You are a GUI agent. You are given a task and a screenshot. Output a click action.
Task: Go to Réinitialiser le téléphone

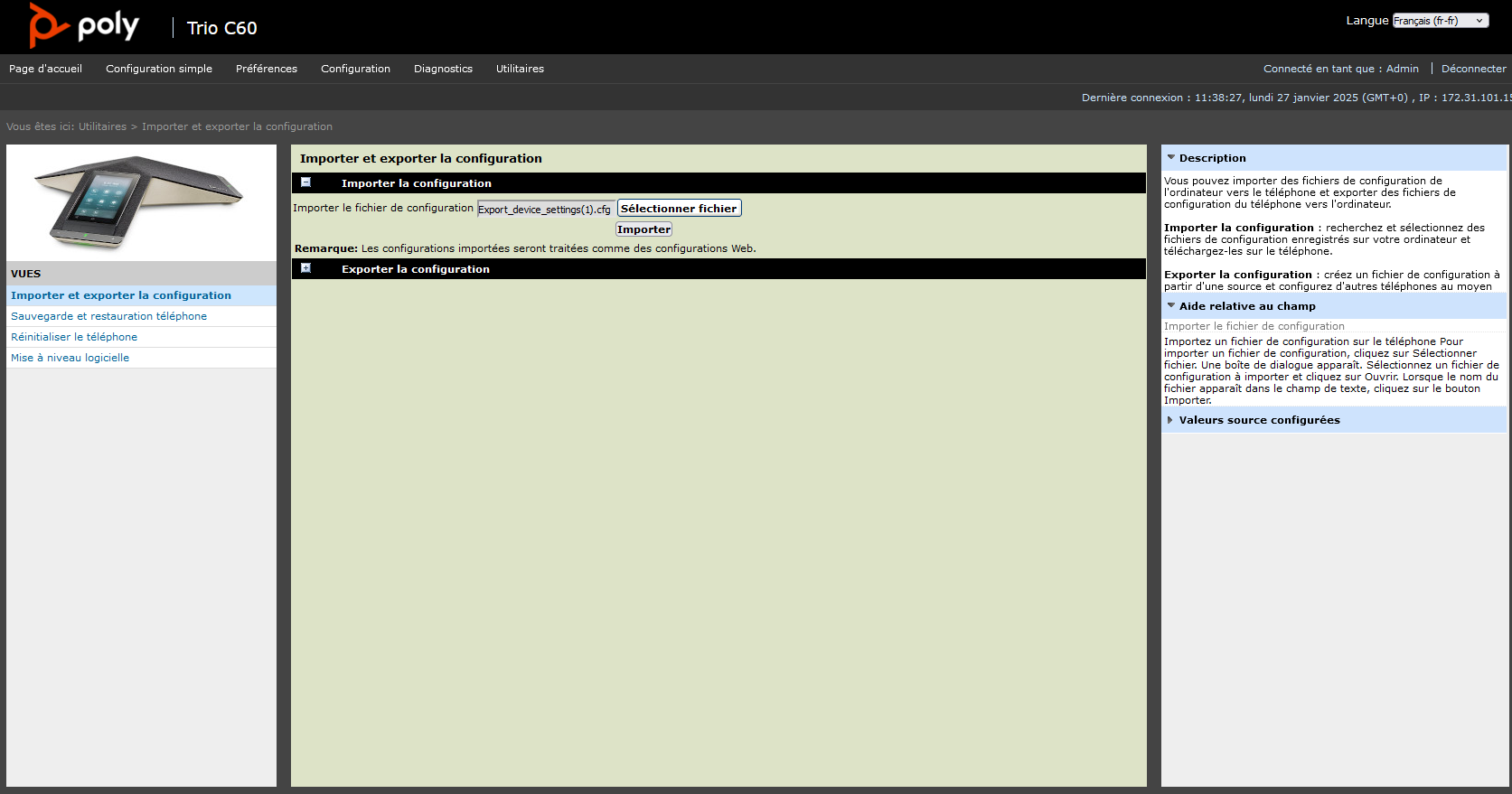(x=74, y=337)
